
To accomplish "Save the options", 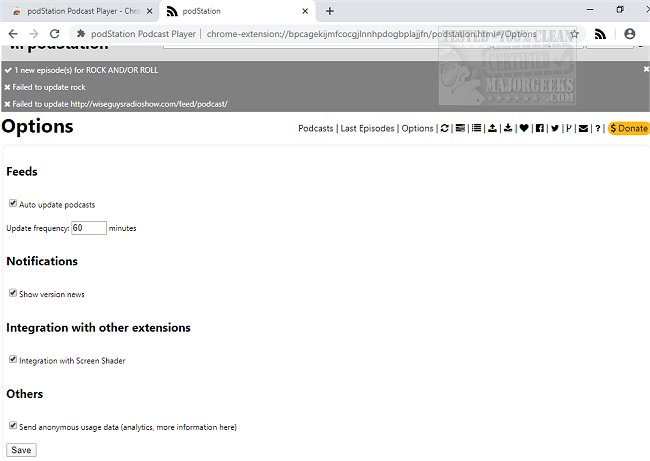I will (21, 450).
